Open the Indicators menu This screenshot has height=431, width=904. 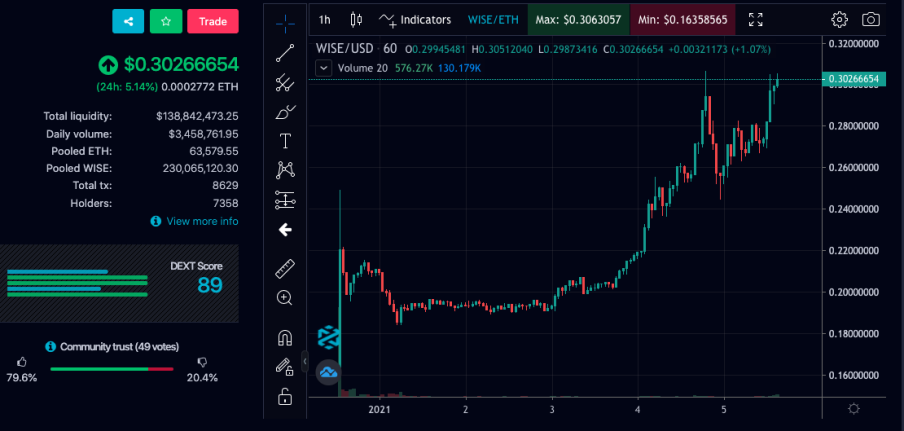click(x=415, y=20)
